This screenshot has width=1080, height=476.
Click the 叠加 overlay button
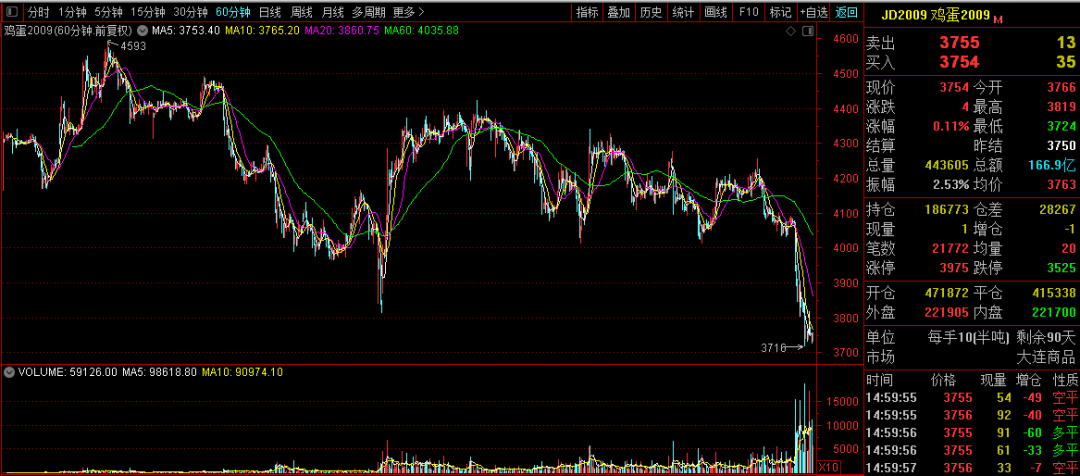[x=619, y=12]
